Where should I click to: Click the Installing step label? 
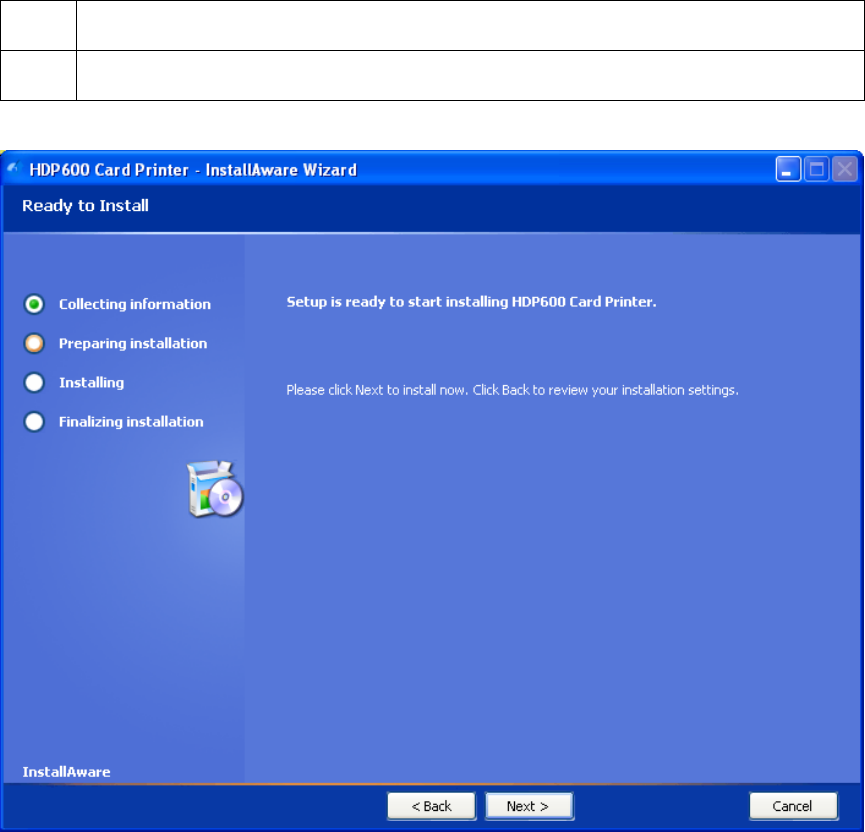pos(92,382)
